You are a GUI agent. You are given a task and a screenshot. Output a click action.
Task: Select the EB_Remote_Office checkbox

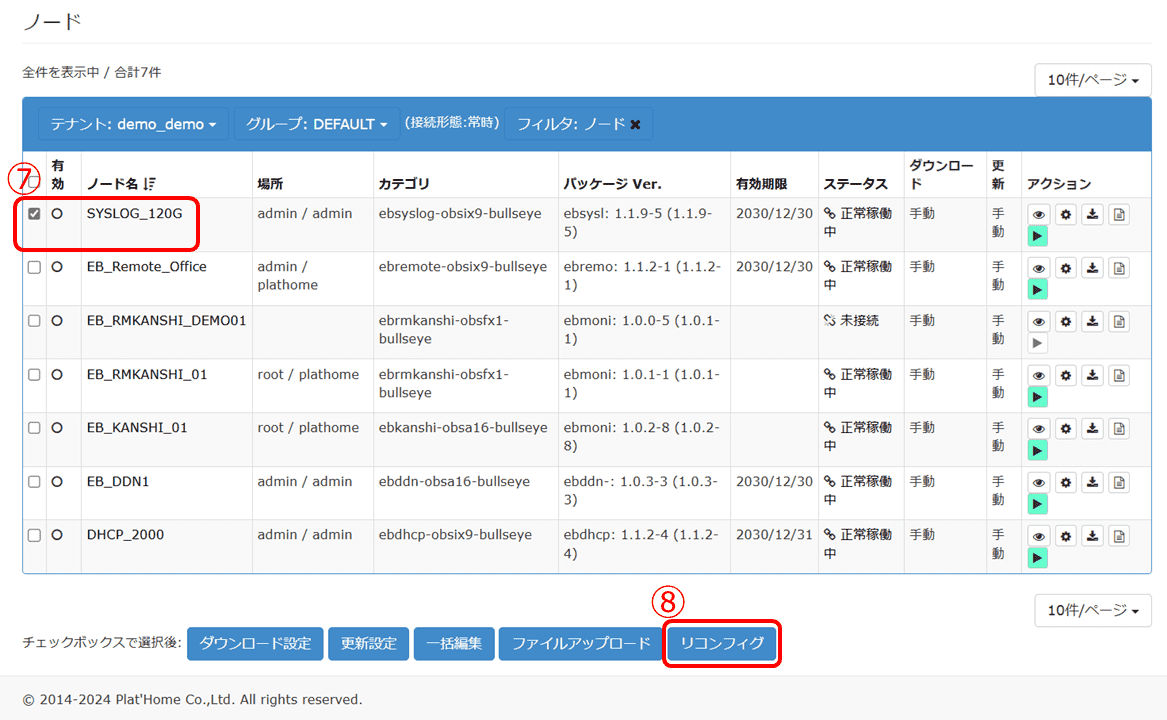click(33, 266)
